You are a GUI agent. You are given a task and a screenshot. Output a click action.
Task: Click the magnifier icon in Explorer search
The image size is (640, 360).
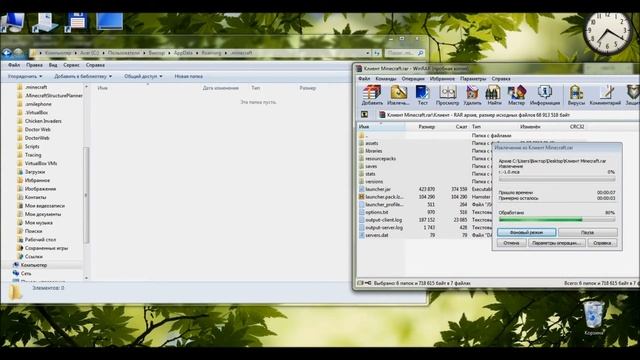[420, 53]
